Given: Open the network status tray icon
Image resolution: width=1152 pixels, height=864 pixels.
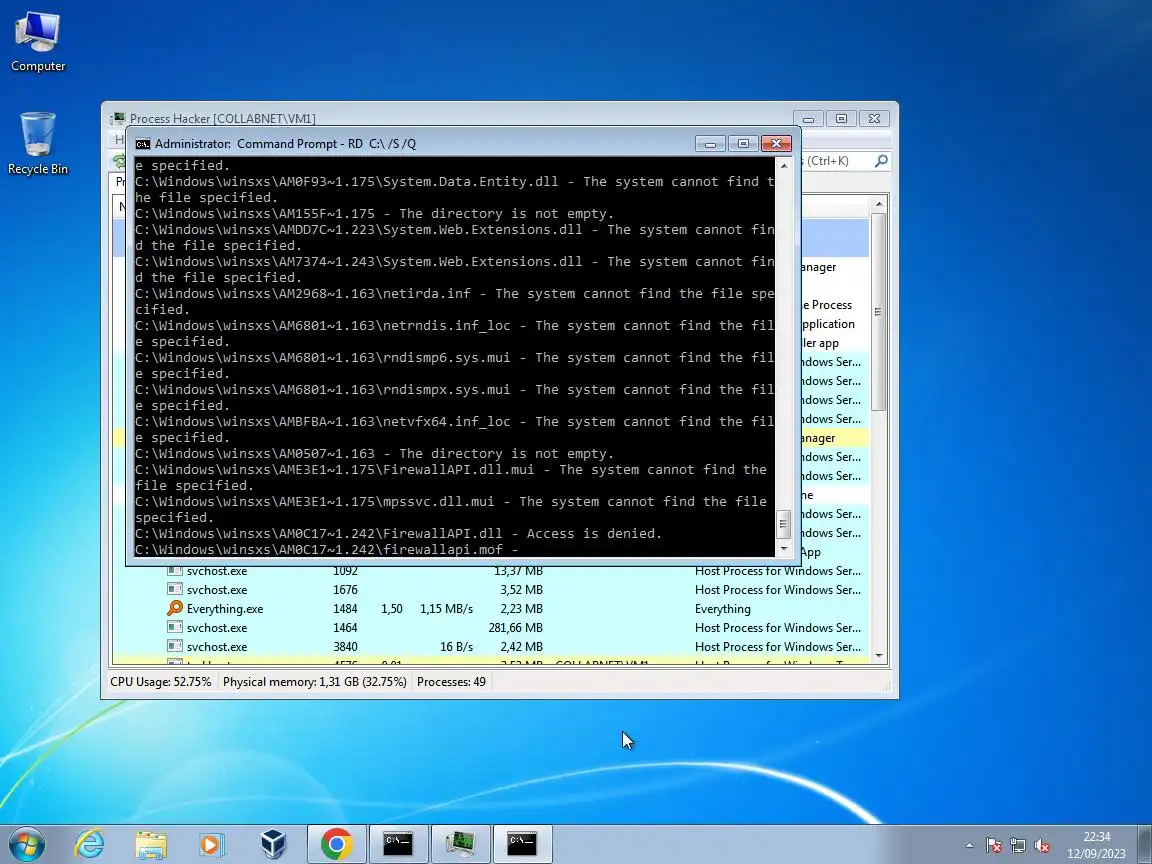Looking at the screenshot, I should [x=1018, y=846].
